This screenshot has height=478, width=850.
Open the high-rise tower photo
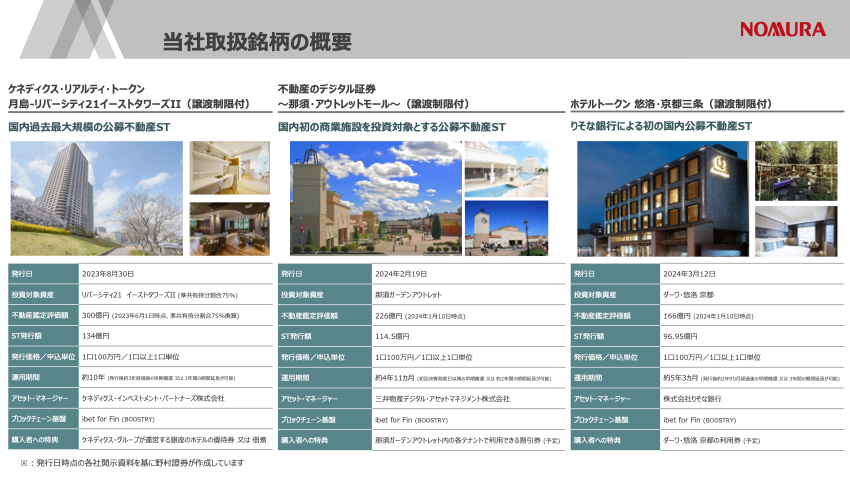coord(96,198)
